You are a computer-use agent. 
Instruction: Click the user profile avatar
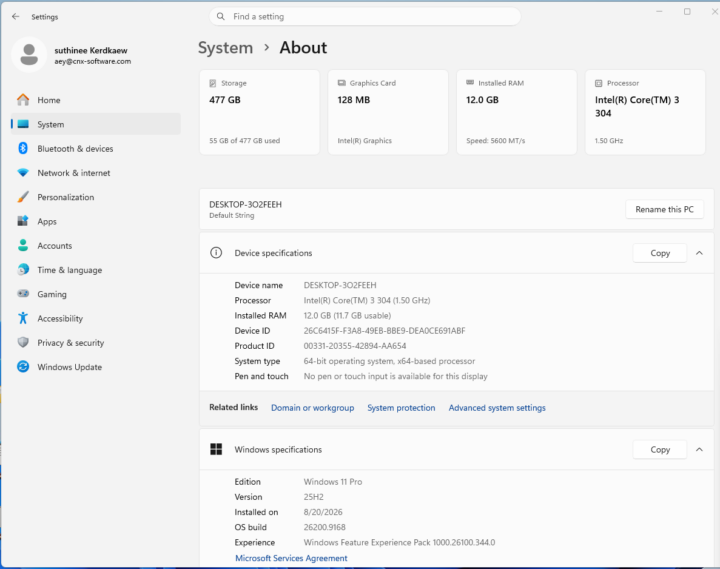tap(29, 55)
